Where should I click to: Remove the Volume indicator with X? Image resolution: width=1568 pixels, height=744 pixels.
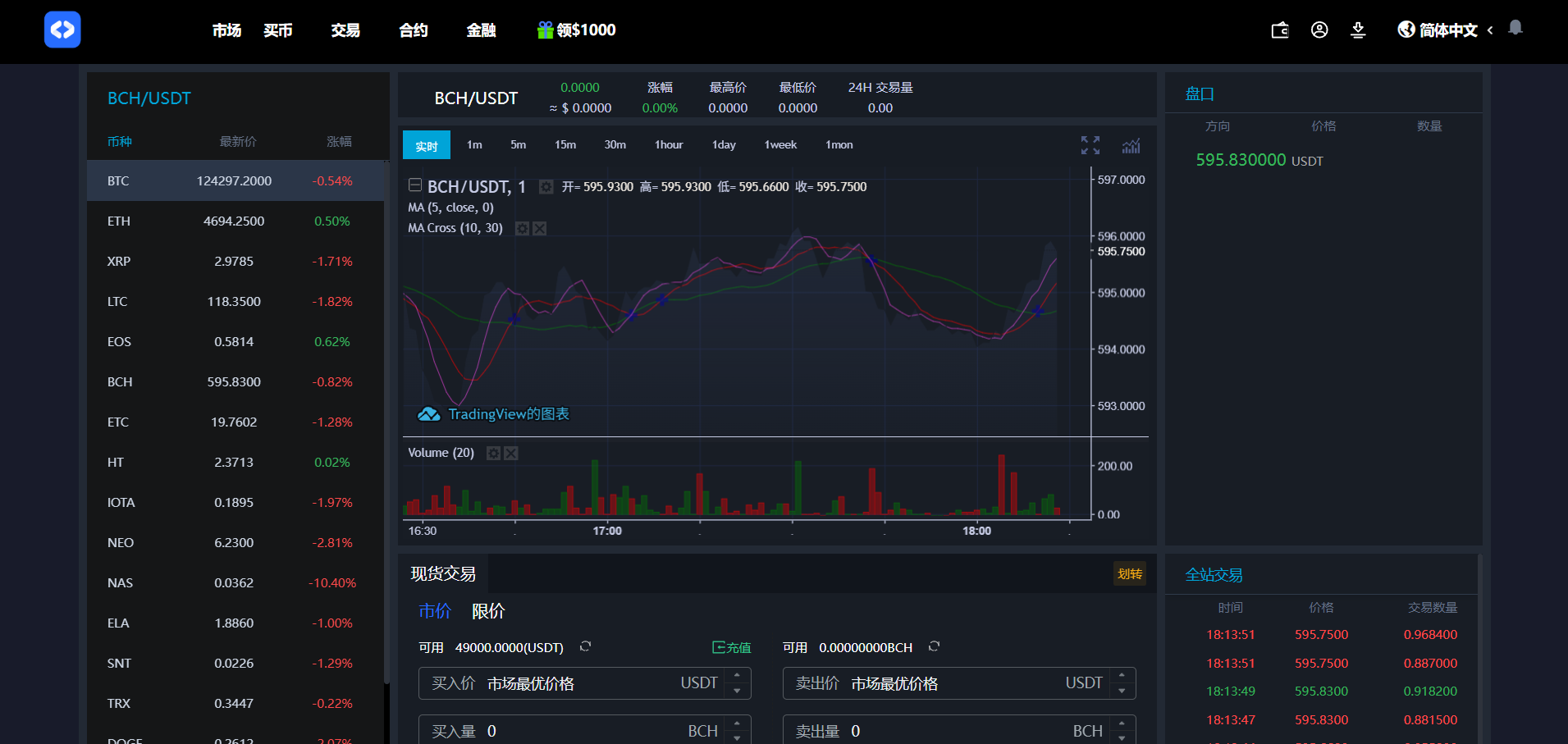(510, 453)
